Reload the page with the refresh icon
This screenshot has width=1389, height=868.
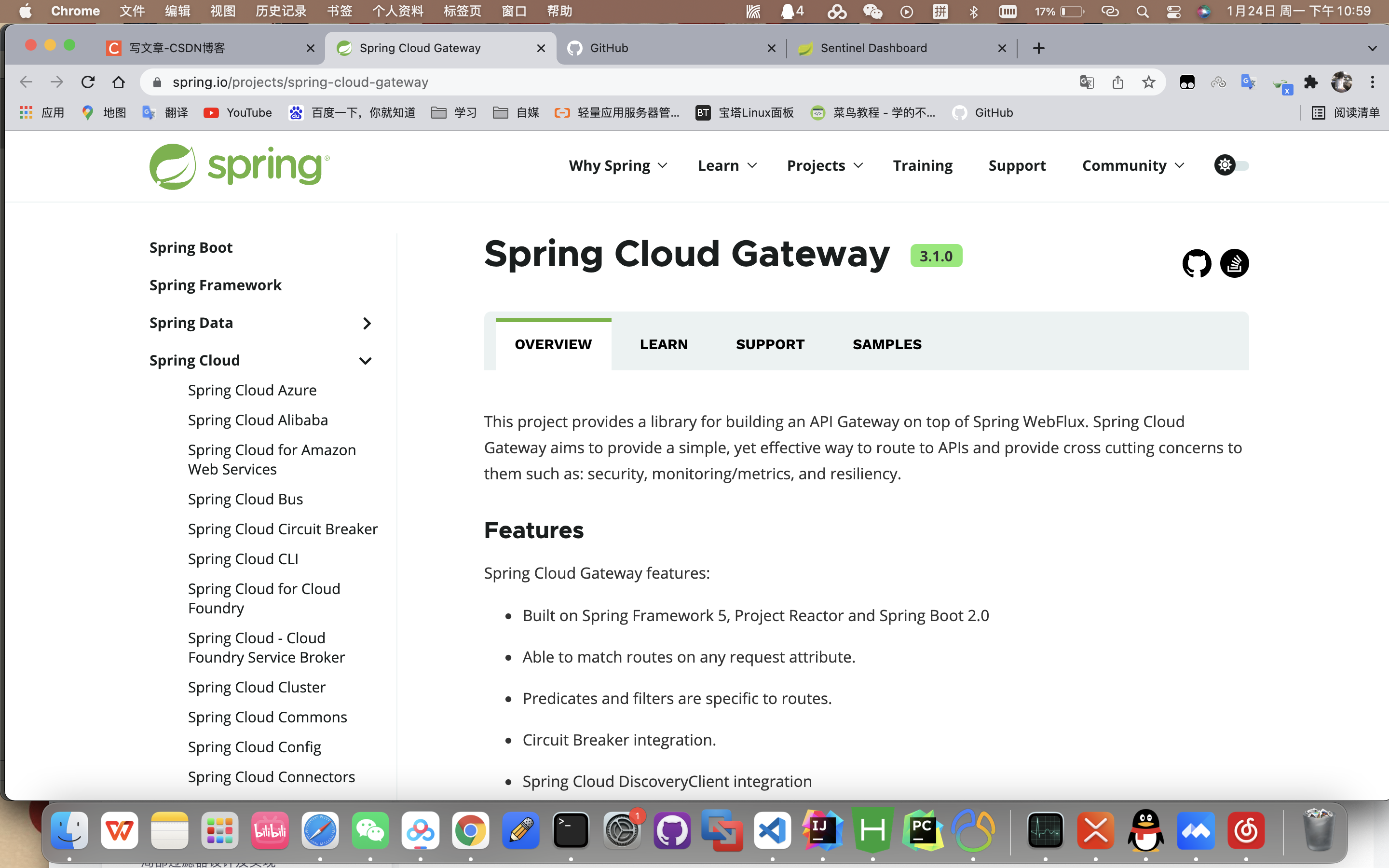click(x=88, y=82)
